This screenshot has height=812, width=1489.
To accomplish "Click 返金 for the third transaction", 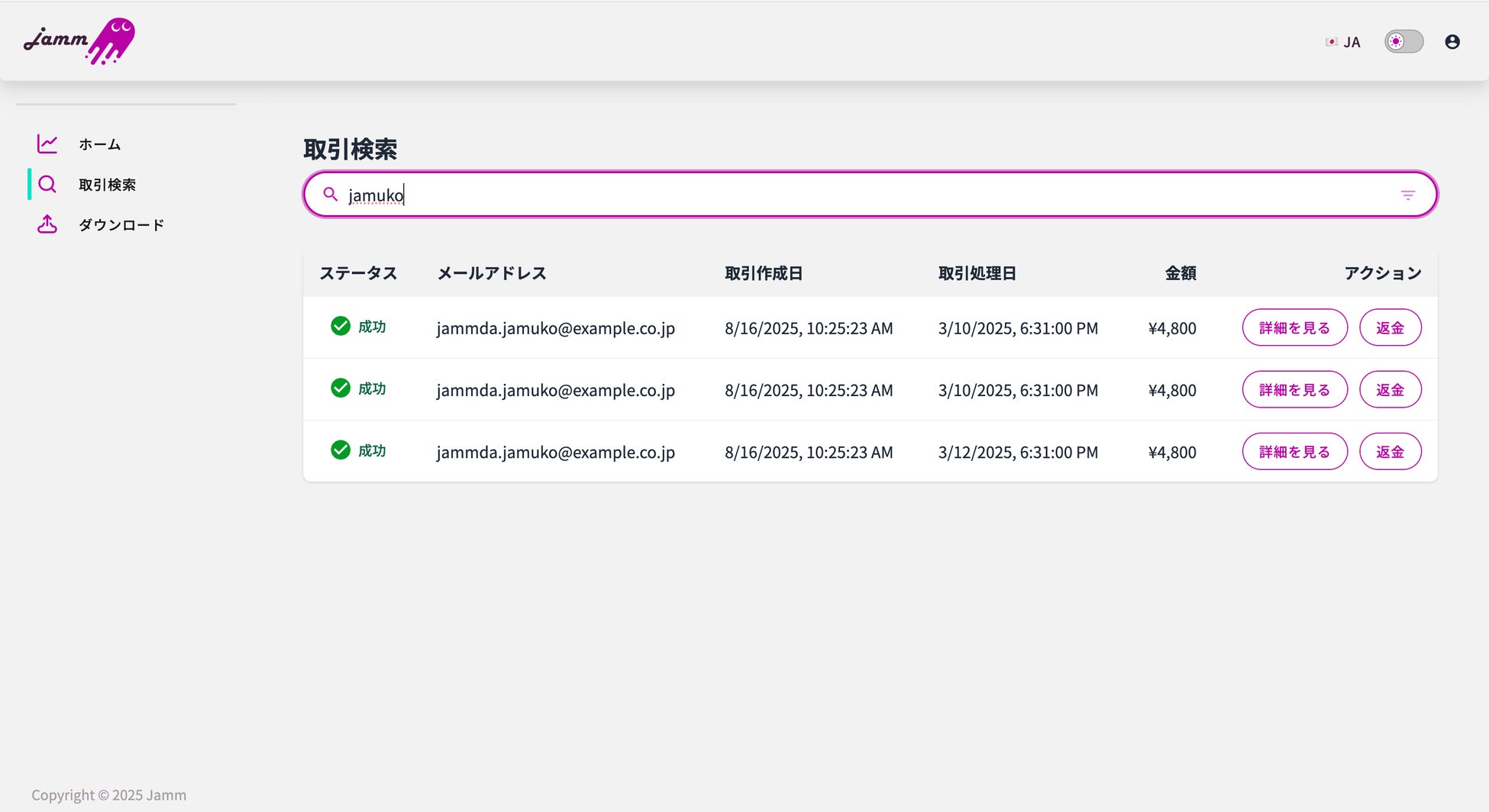I will (1390, 452).
